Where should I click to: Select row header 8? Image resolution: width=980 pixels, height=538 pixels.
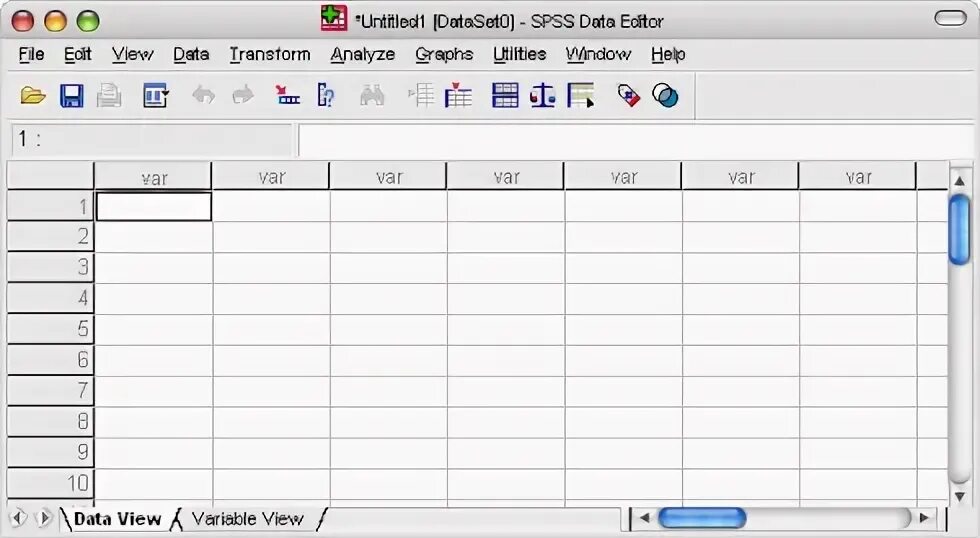coord(51,421)
